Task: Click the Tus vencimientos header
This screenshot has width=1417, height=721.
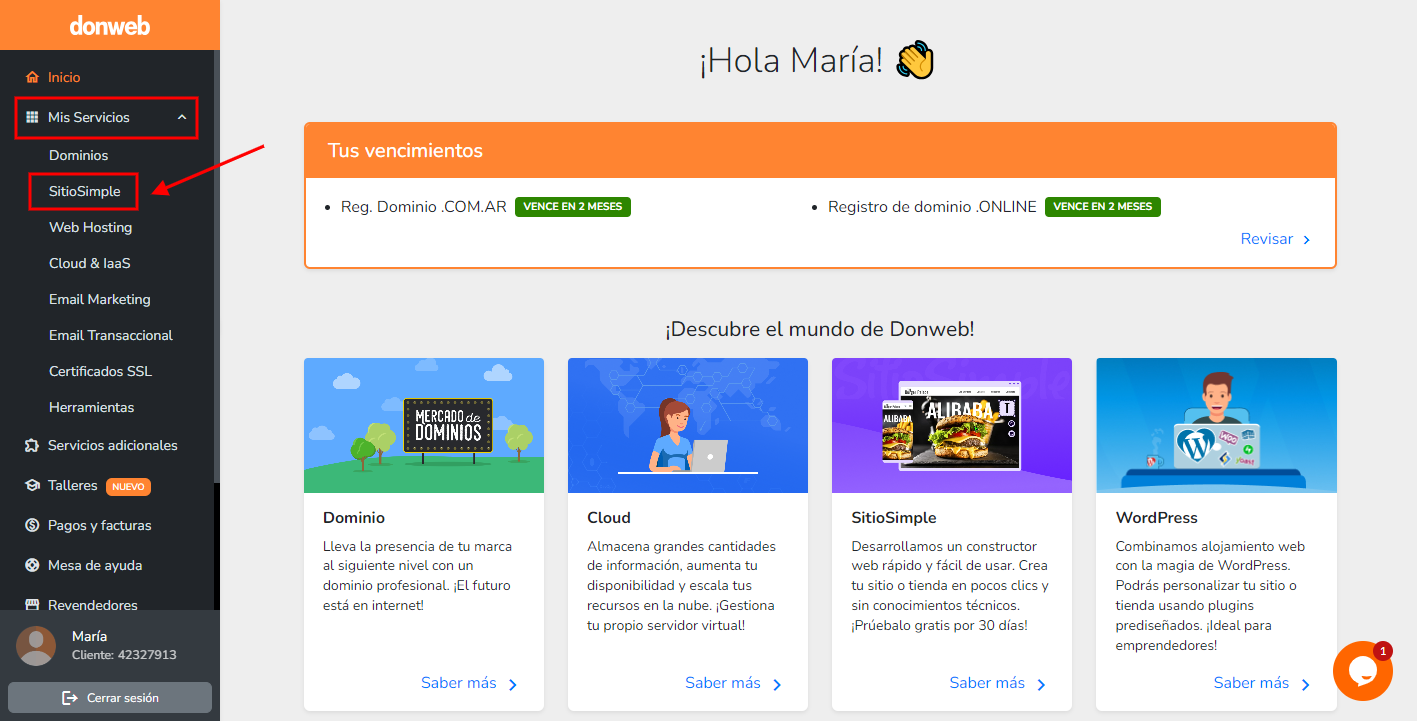Action: coord(820,151)
